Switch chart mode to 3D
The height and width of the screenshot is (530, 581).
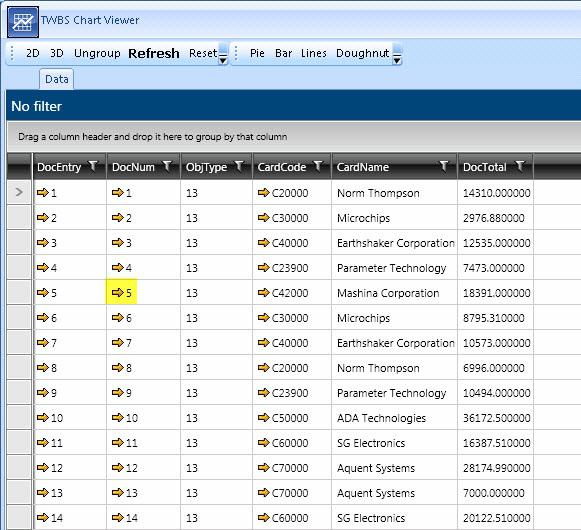(57, 53)
